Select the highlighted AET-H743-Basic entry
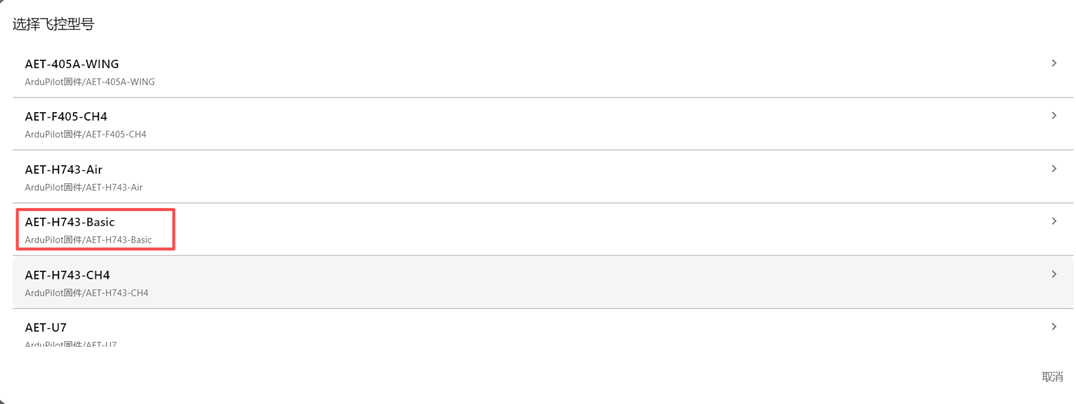 70,222
